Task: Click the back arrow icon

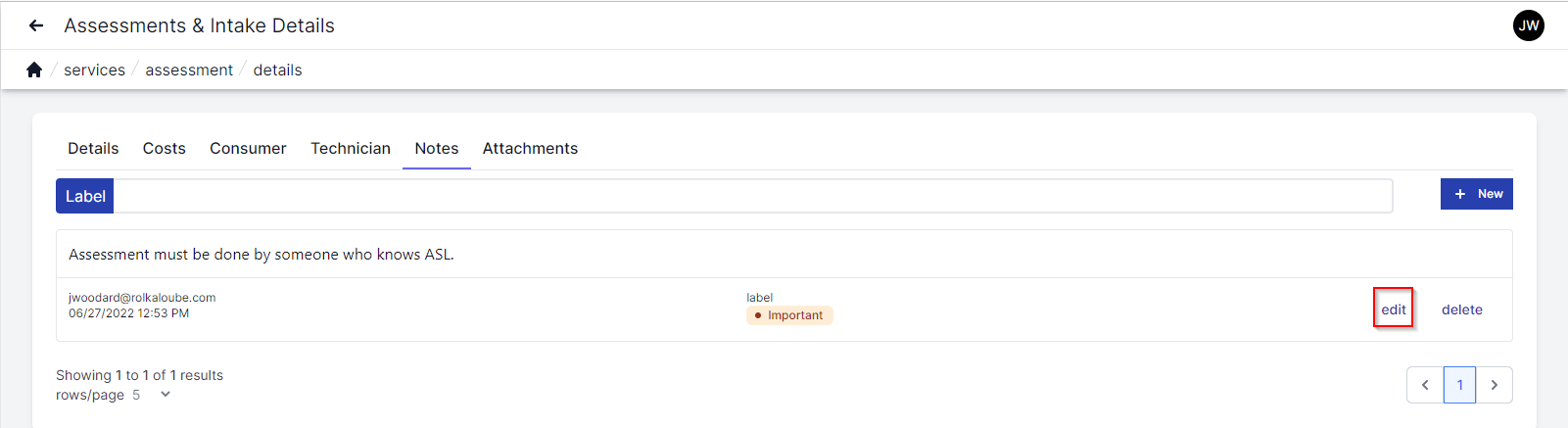Action: [x=36, y=25]
